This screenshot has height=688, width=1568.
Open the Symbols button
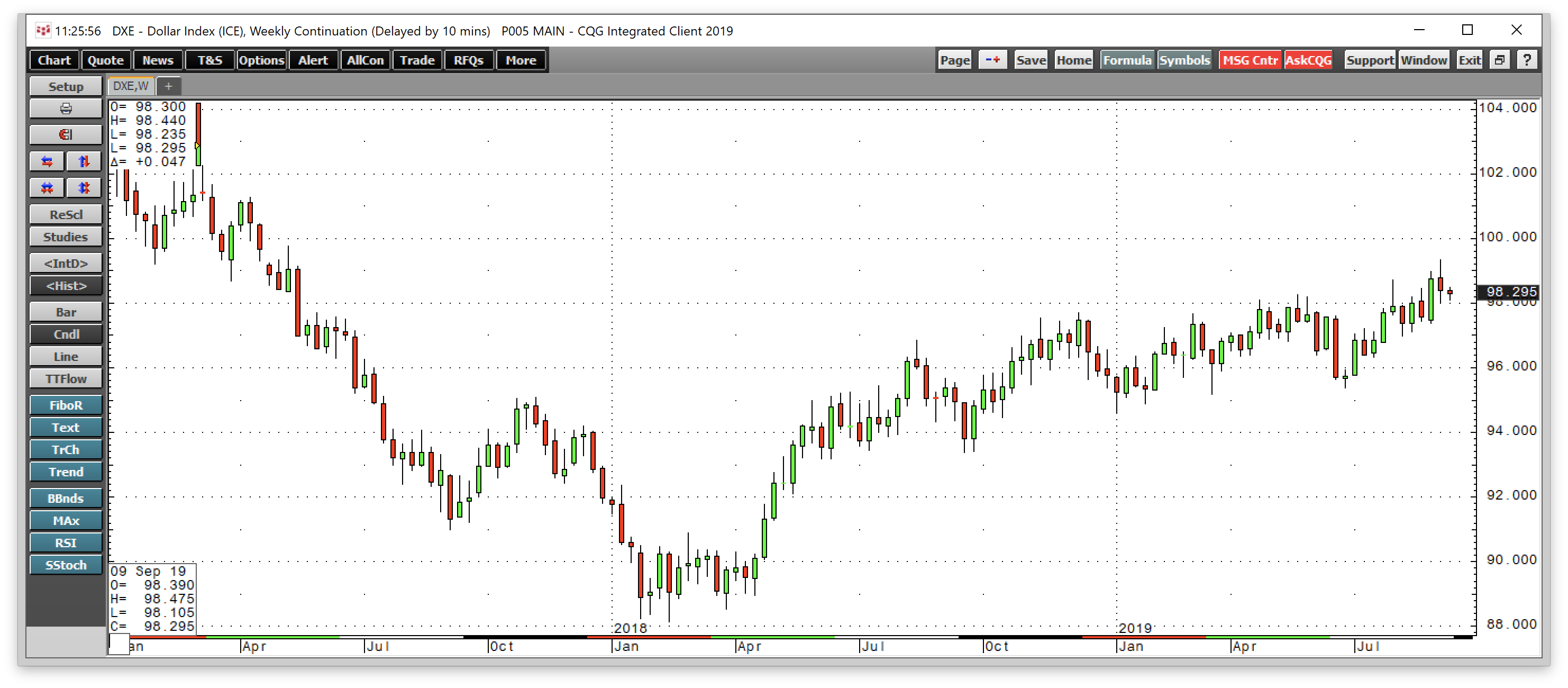tap(1184, 60)
